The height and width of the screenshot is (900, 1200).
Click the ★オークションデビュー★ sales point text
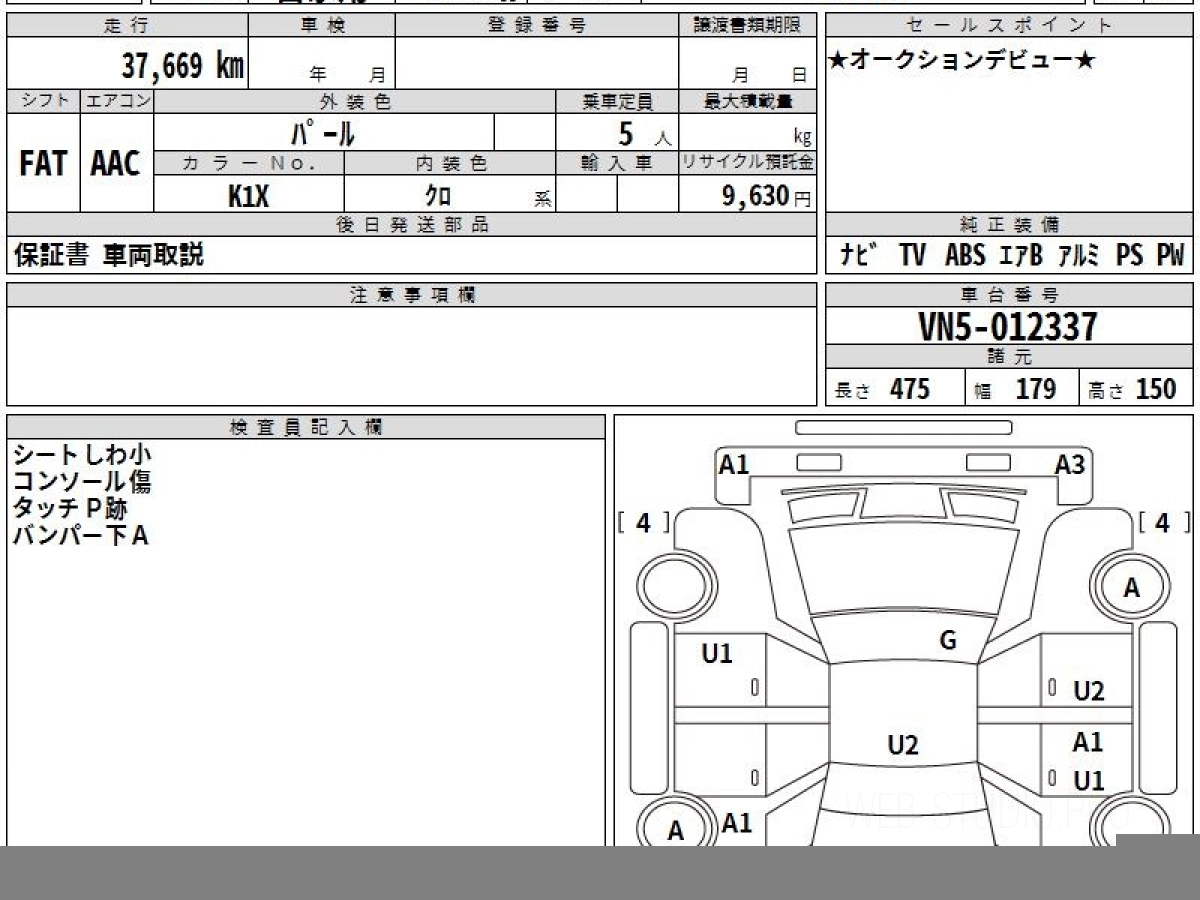[962, 61]
